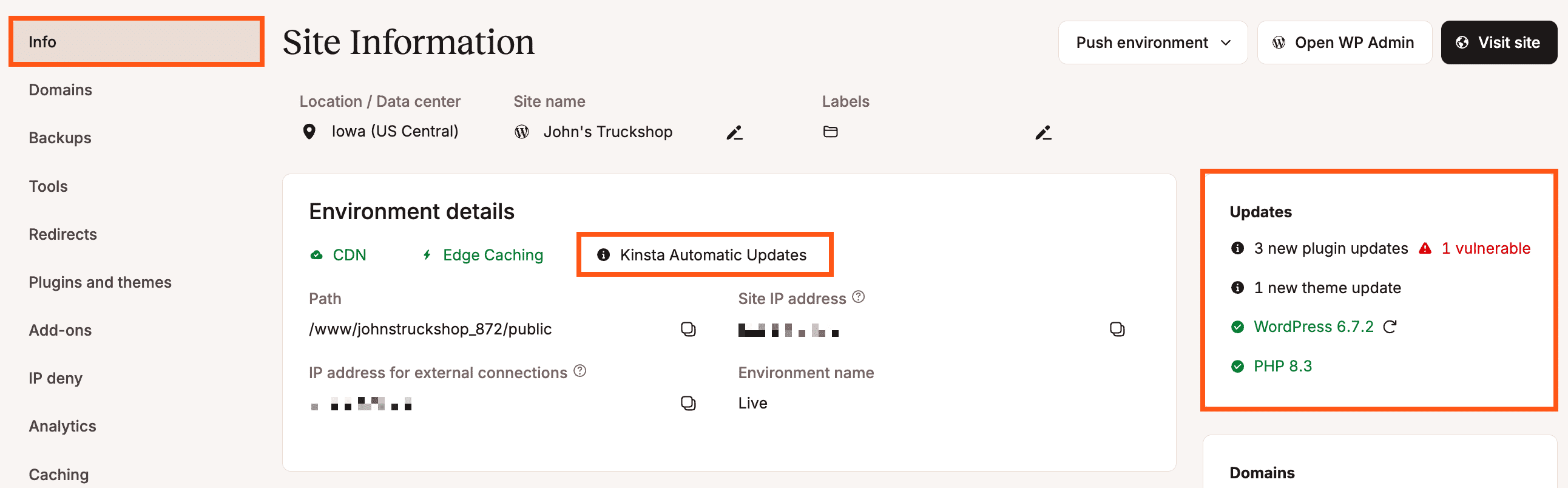Click location pin icon for Iowa
Image resolution: width=1568 pixels, height=488 pixels.
[309, 132]
